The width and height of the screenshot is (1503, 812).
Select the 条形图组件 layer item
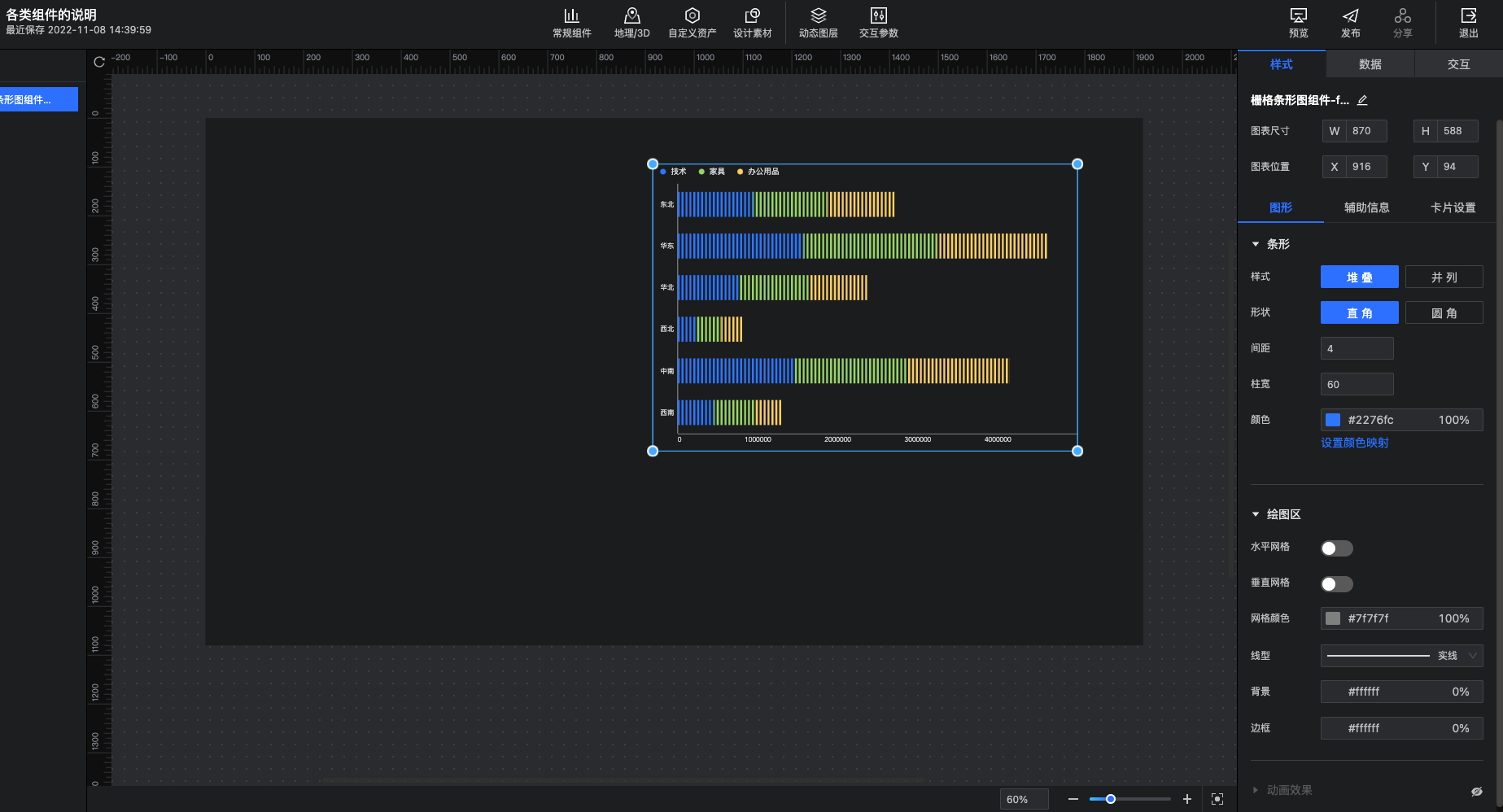(38, 99)
